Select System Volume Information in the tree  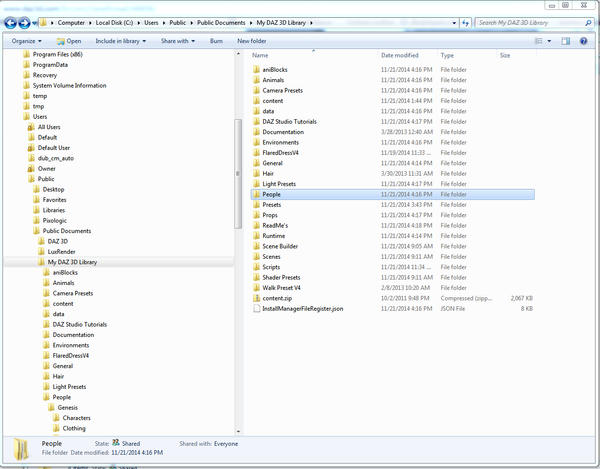pos(69,85)
